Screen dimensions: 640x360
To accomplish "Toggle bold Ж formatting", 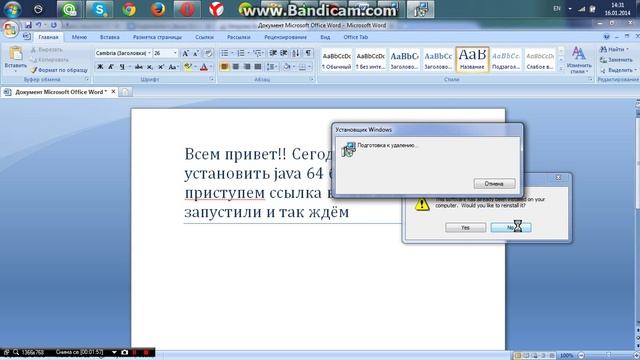I will [100, 67].
